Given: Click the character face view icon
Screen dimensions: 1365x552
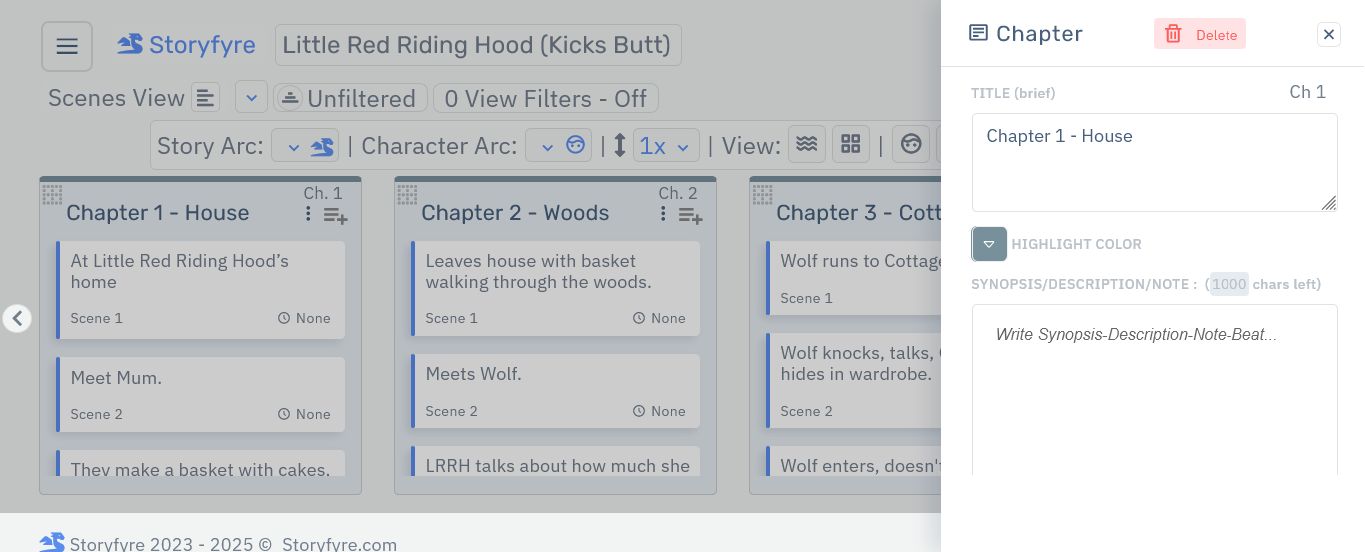Looking at the screenshot, I should click(910, 145).
